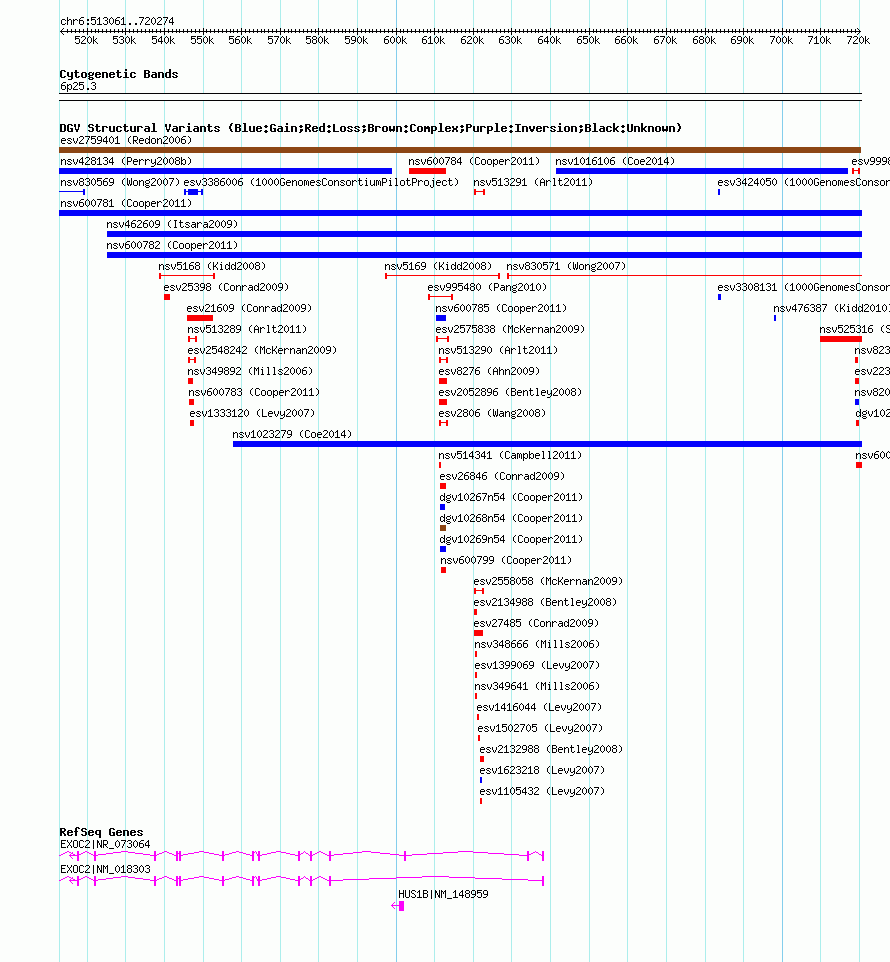This screenshot has height=962, width=890.
Task: Select esv1333120 (Levy2007) label
Action: click(252, 414)
